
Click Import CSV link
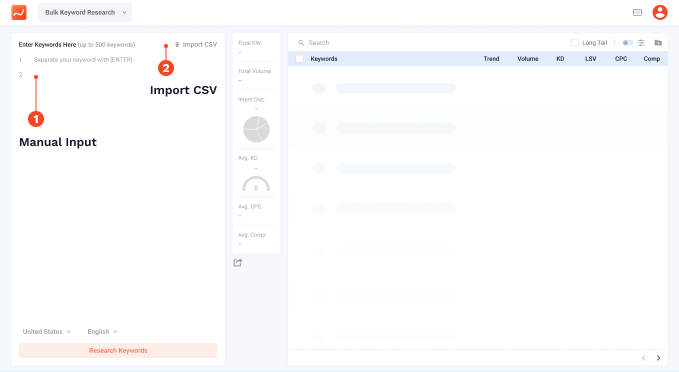pos(196,45)
